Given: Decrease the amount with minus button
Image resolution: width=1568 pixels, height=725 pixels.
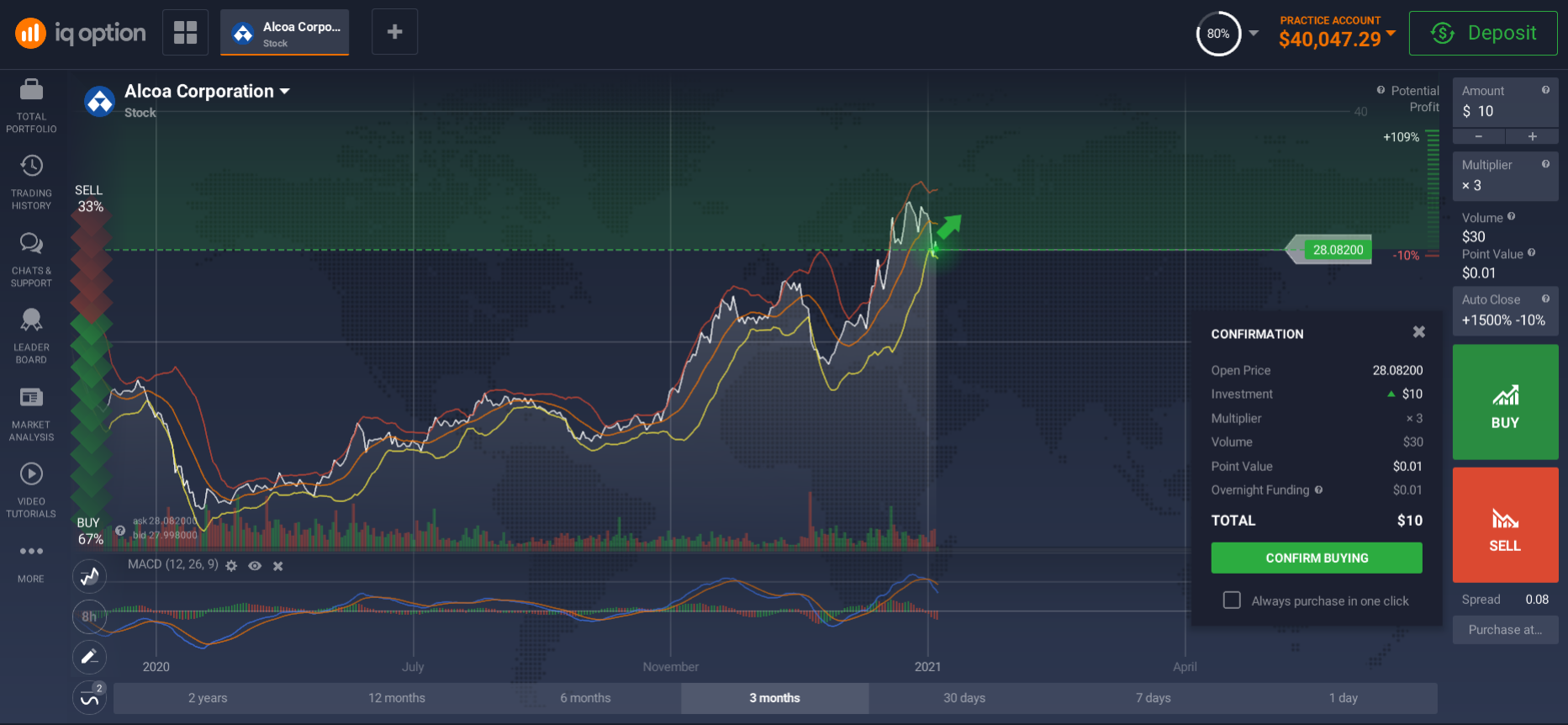Looking at the screenshot, I should (1479, 136).
